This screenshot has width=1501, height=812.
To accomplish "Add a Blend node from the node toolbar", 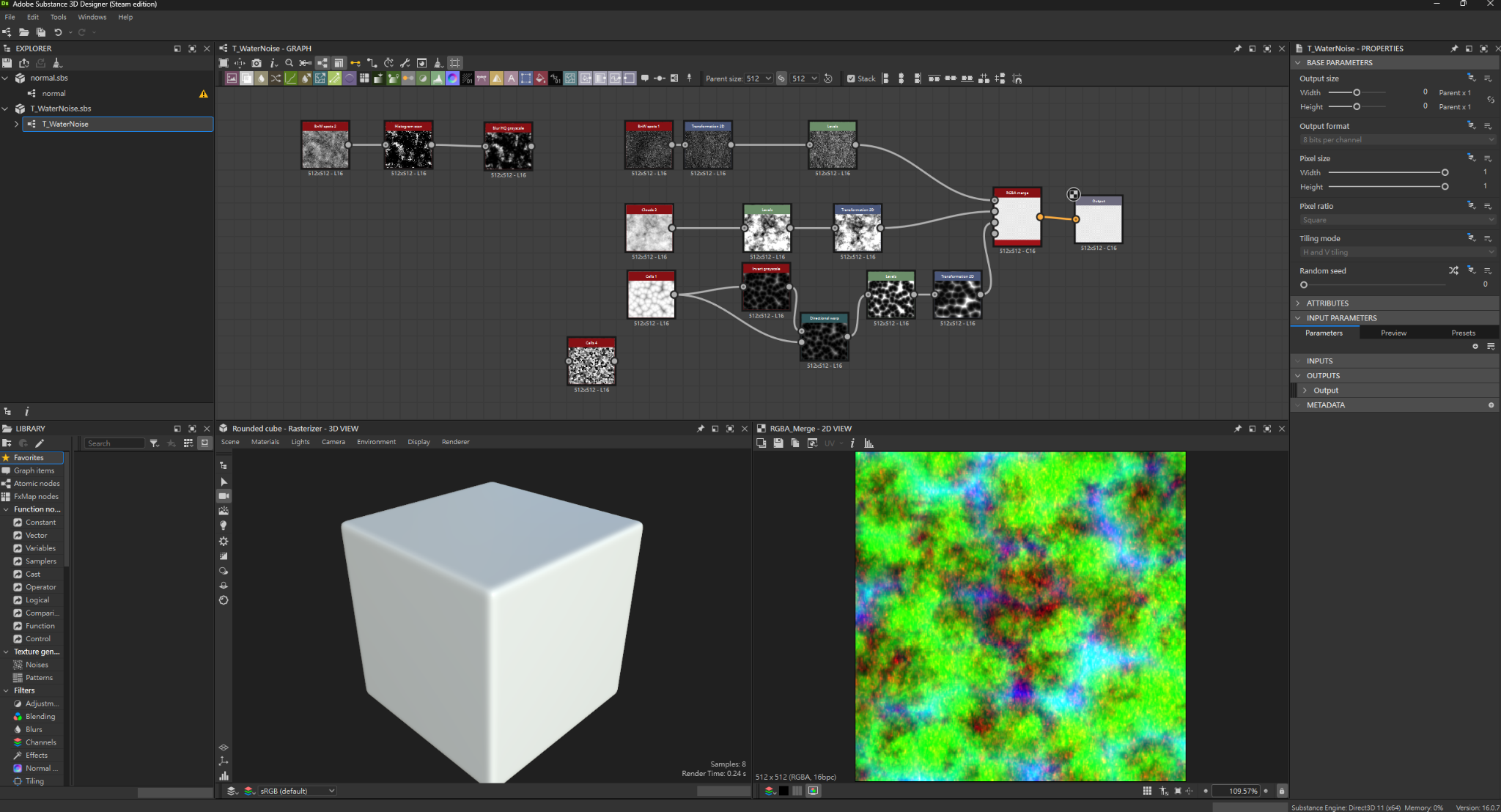I will coord(246,78).
